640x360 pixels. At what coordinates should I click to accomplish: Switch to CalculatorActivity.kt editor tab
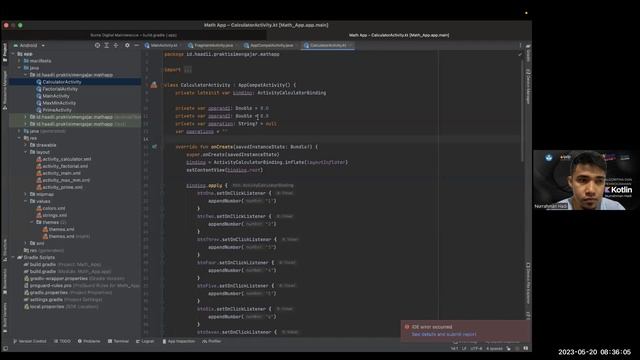click(328, 45)
